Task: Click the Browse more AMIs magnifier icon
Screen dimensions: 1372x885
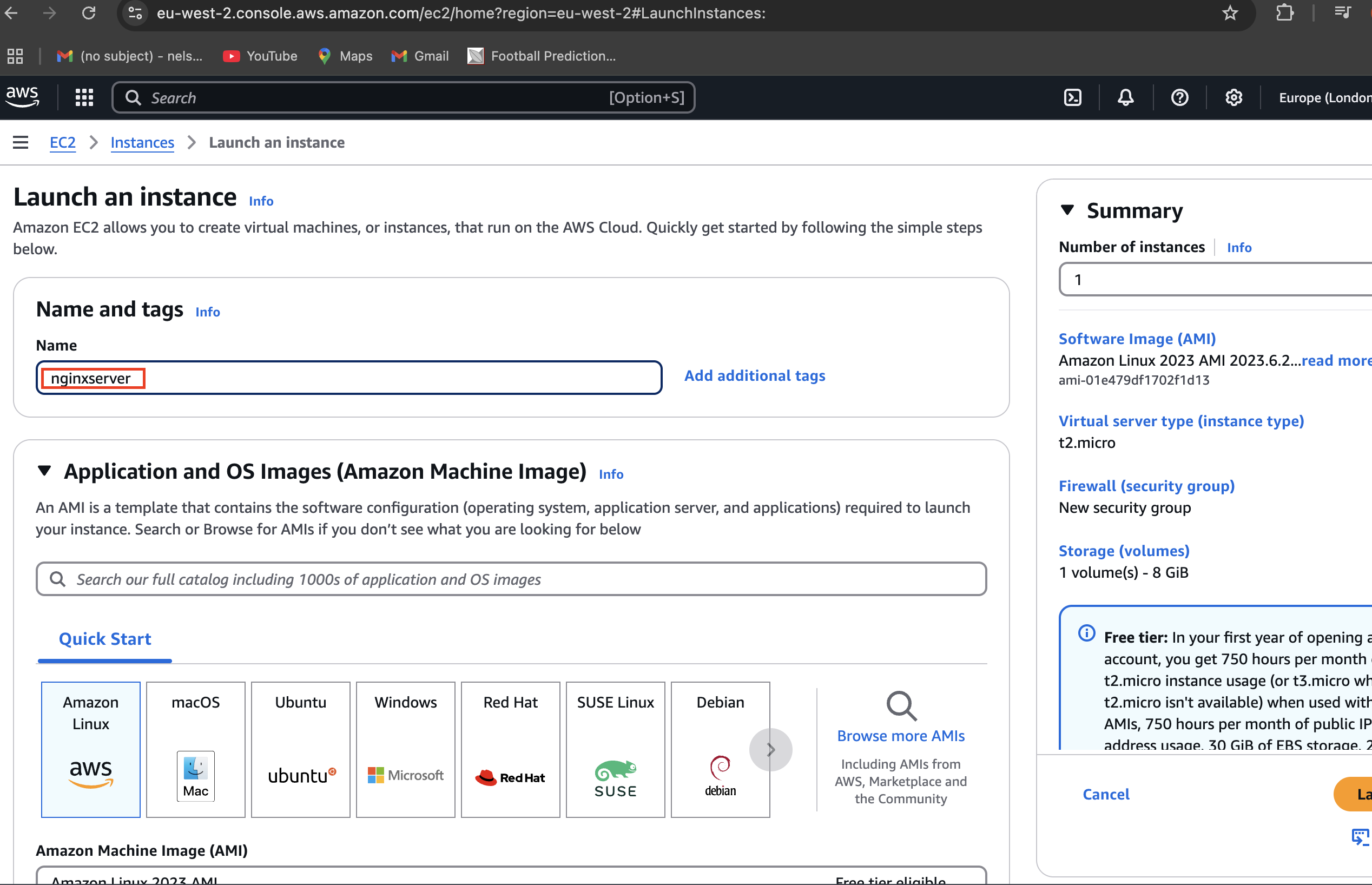Action: [x=901, y=706]
